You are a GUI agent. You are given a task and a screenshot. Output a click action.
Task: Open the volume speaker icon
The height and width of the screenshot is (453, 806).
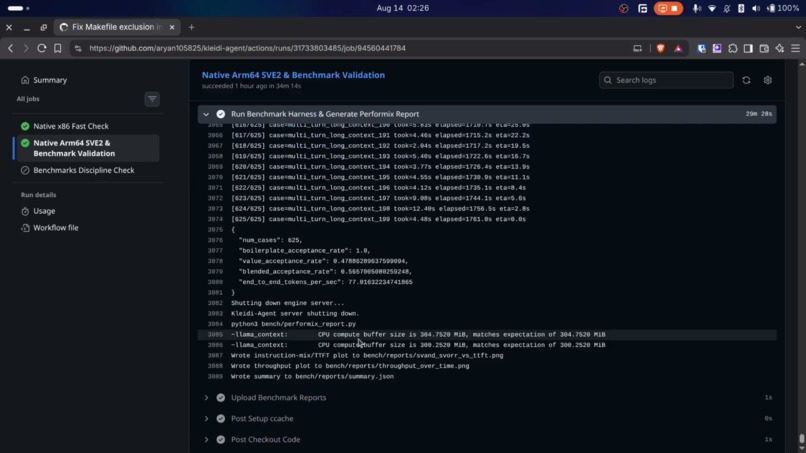pos(756,8)
